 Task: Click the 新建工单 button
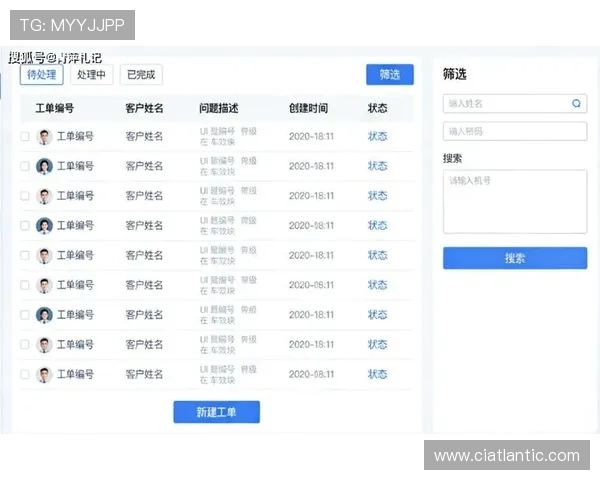tap(217, 412)
